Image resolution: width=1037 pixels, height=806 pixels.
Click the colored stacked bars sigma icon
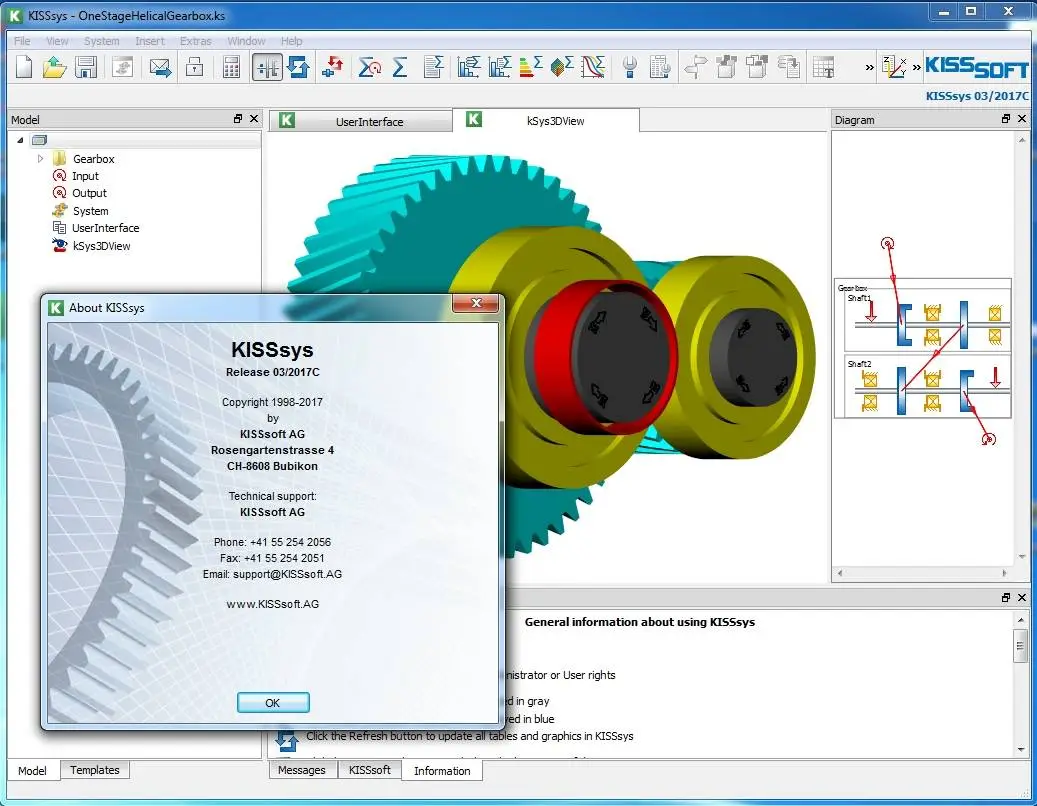point(531,67)
